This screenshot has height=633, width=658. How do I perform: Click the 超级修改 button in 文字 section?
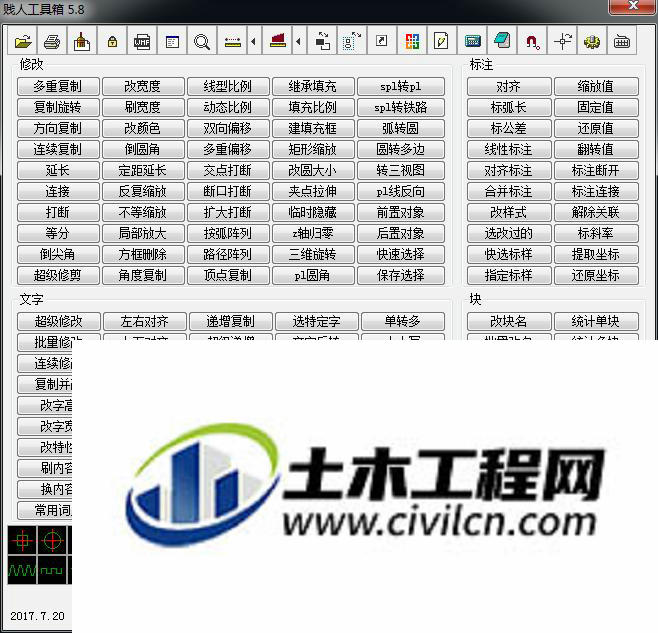(59, 322)
